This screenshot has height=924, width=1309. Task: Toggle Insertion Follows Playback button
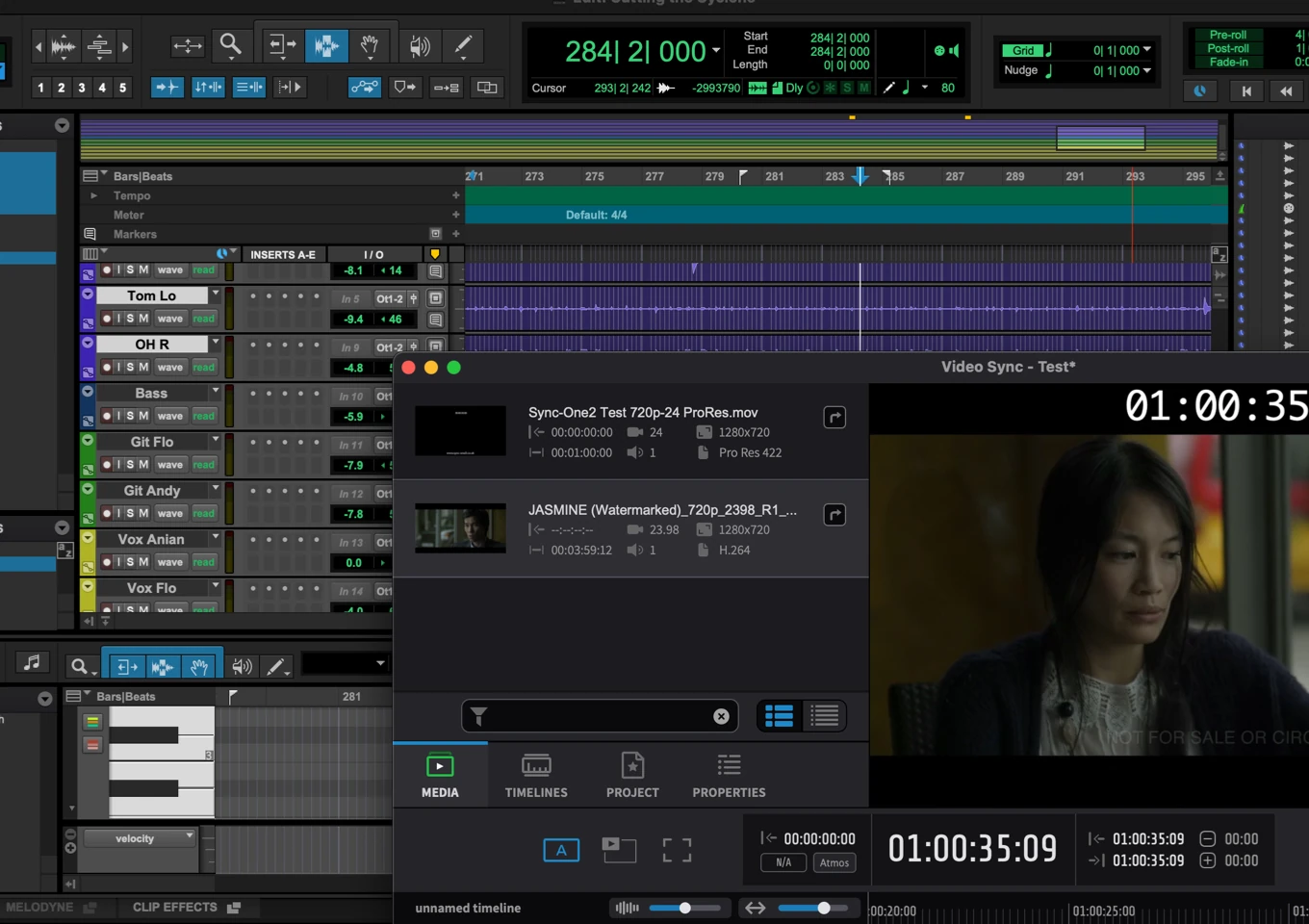[289, 88]
